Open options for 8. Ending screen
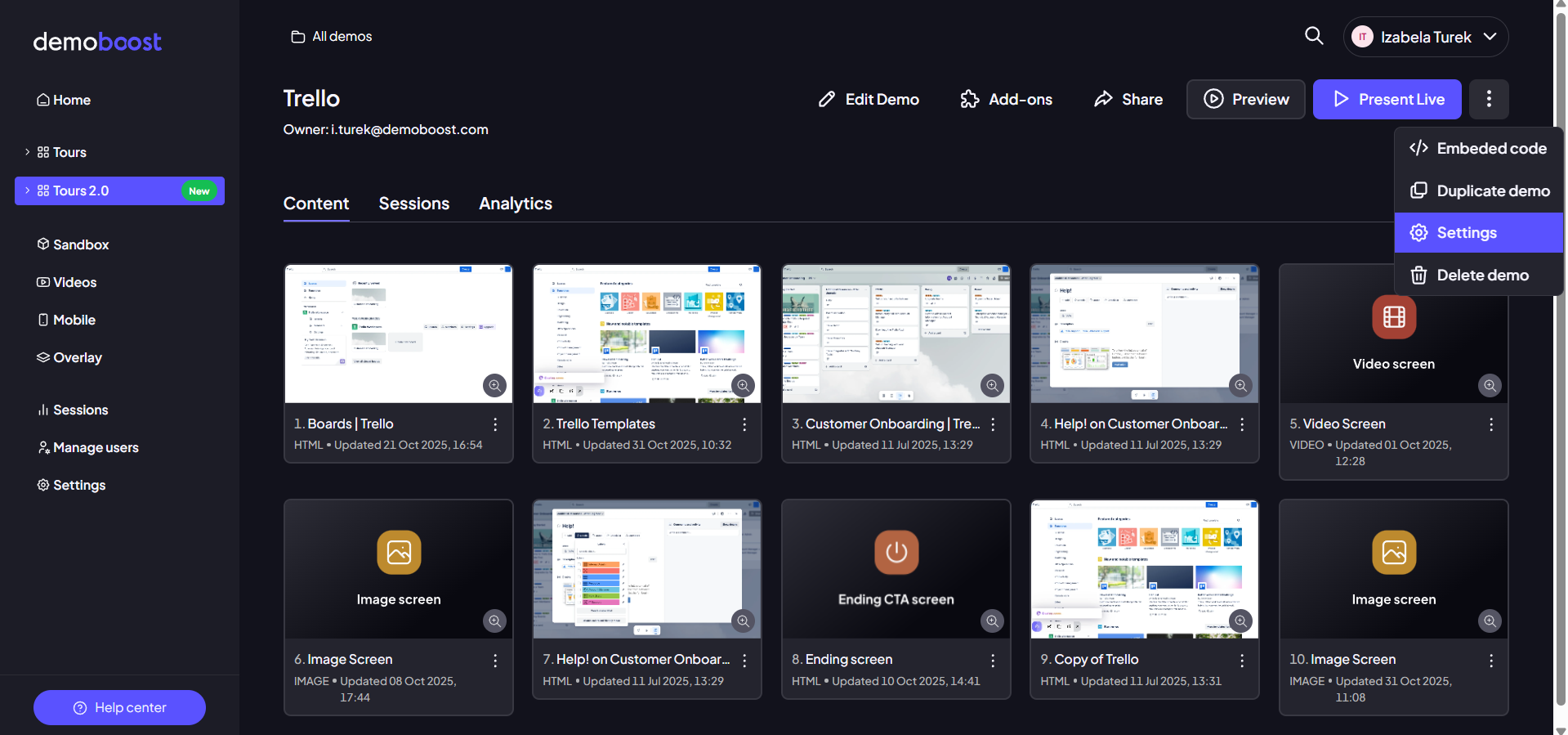The width and height of the screenshot is (1568, 735). [x=993, y=660]
